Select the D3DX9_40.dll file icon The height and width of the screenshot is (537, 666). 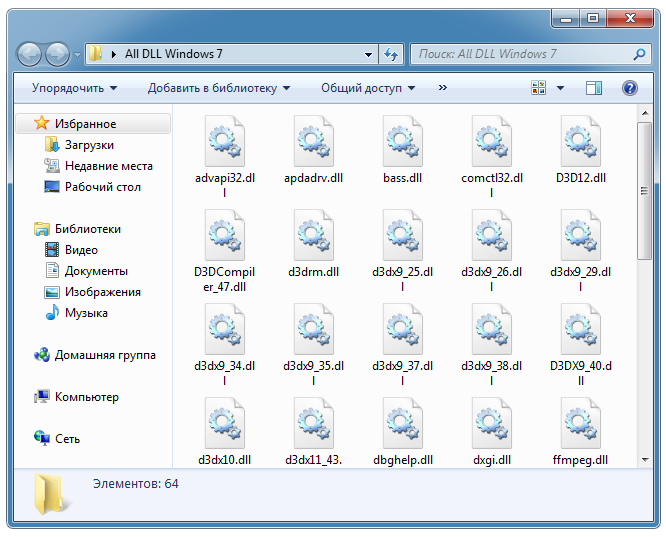581,329
